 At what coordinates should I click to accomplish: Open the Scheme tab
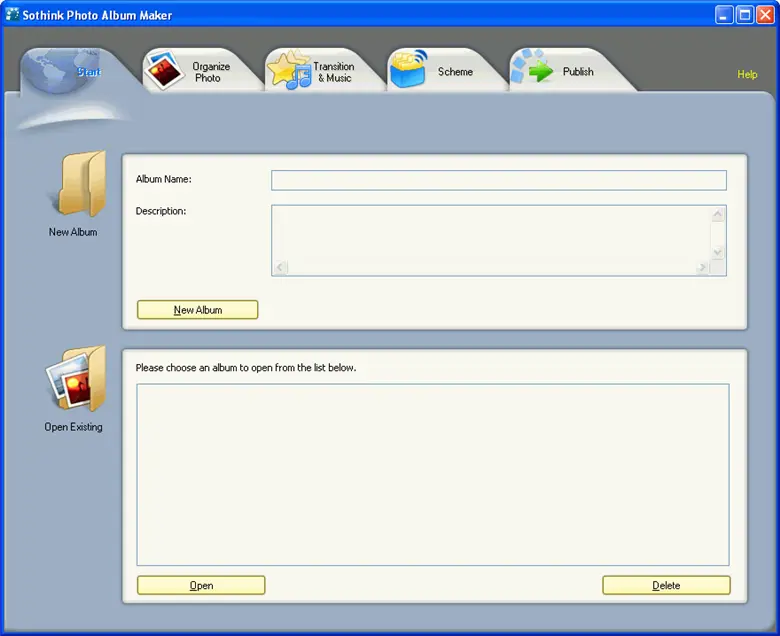point(455,72)
